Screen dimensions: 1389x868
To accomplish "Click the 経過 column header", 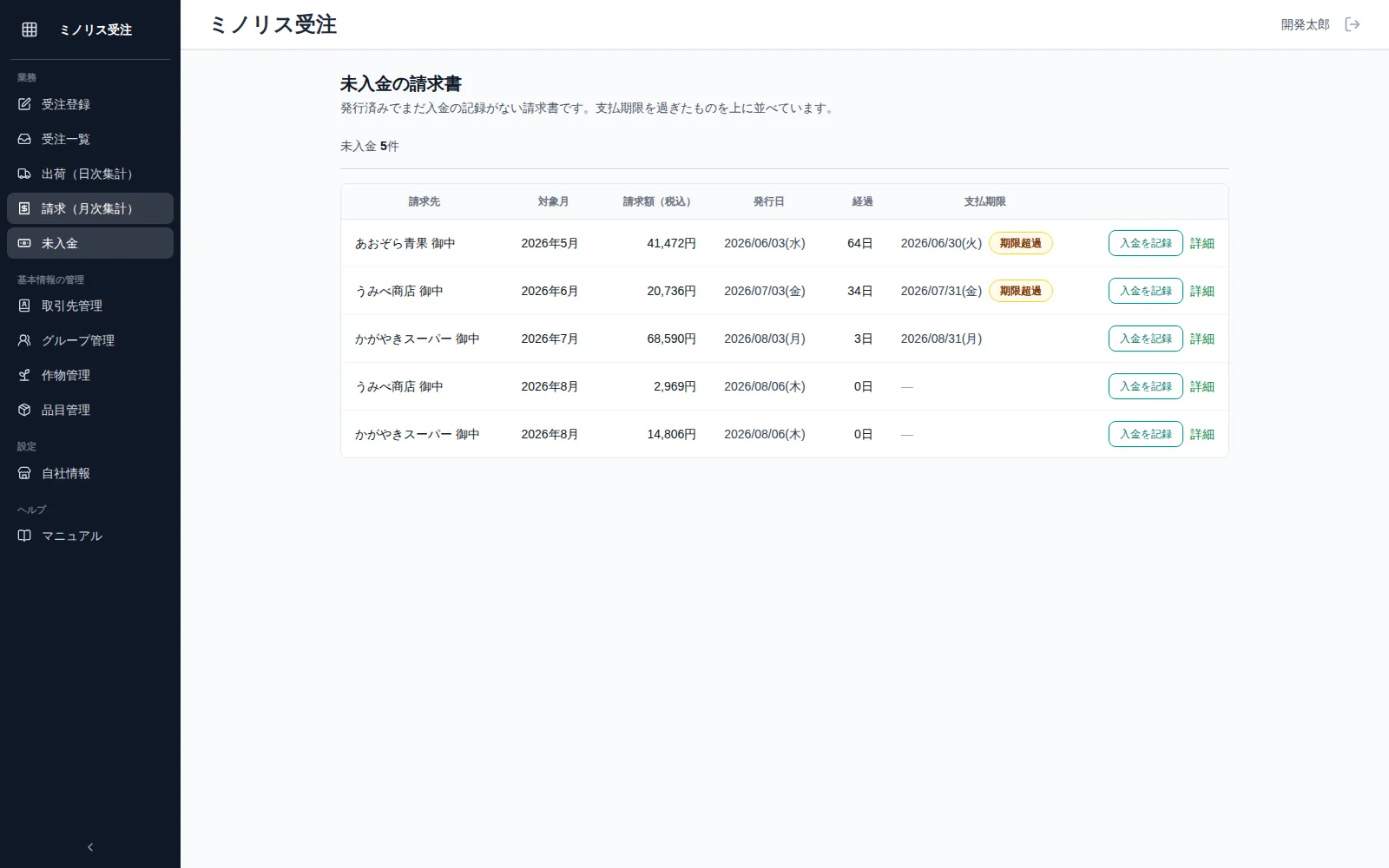I will 862,201.
